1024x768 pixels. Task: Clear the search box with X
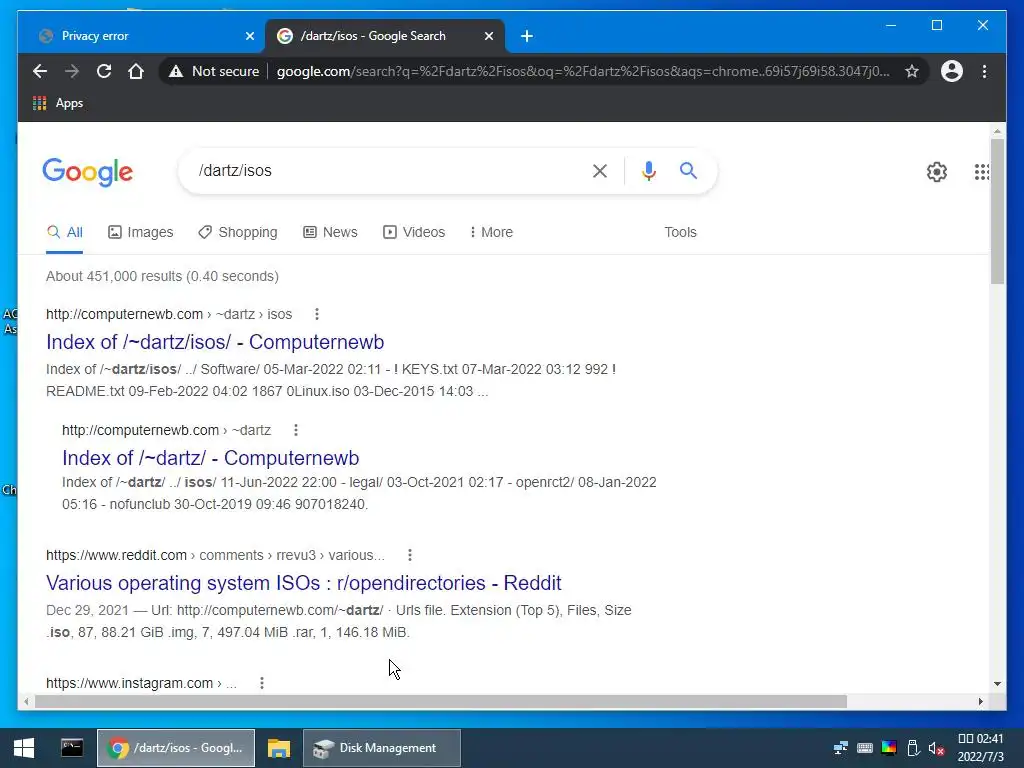click(600, 171)
